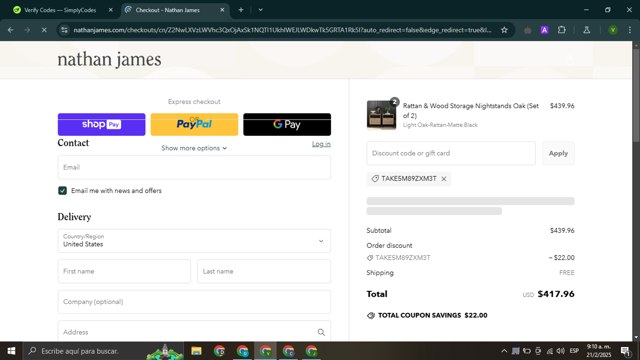The height and width of the screenshot is (360, 640).
Task: Focus the Last name field
Action: pos(264,271)
